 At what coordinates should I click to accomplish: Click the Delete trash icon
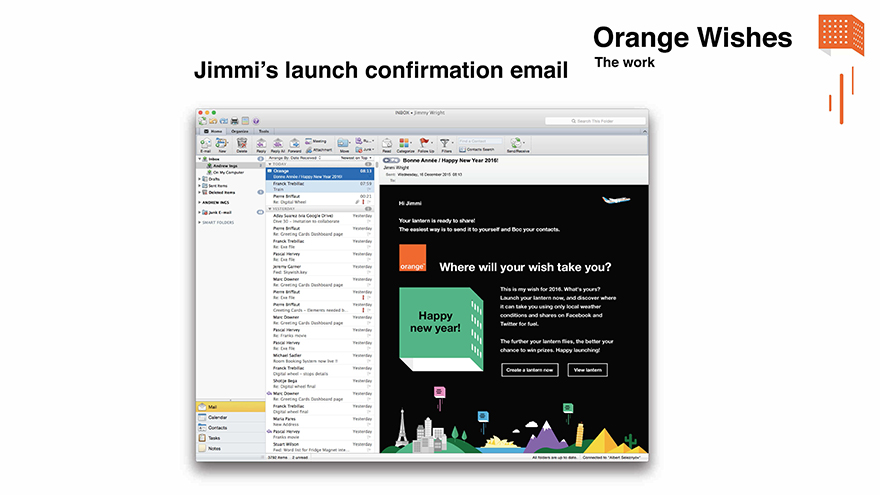(x=242, y=144)
